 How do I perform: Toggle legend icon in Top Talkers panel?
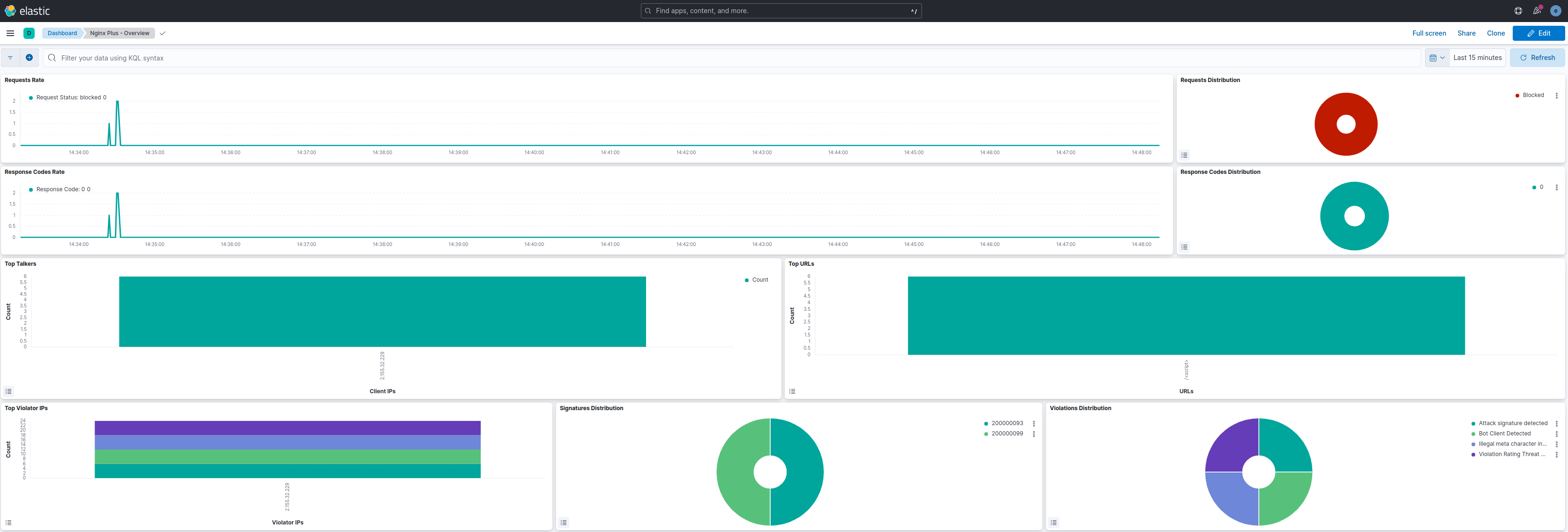8,391
